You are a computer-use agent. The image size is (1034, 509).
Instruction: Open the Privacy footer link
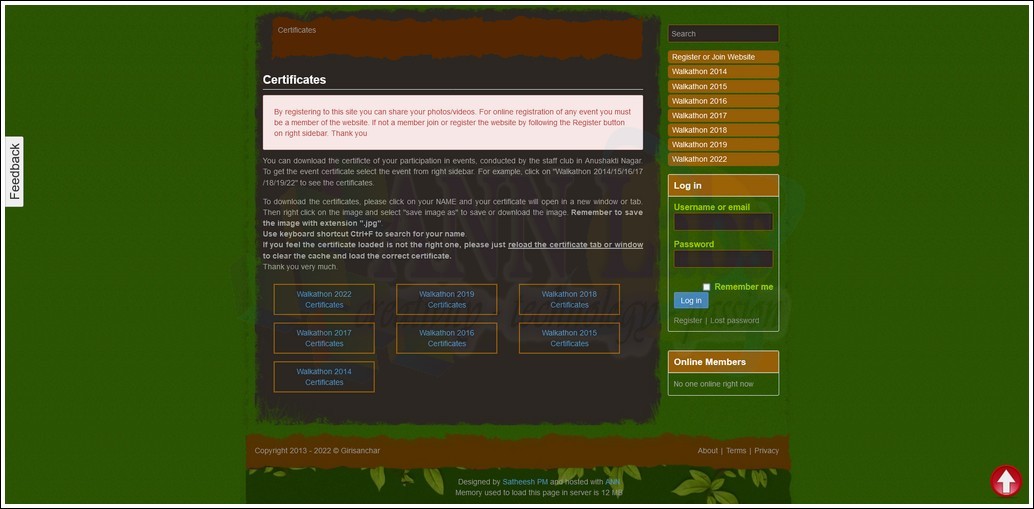point(766,451)
